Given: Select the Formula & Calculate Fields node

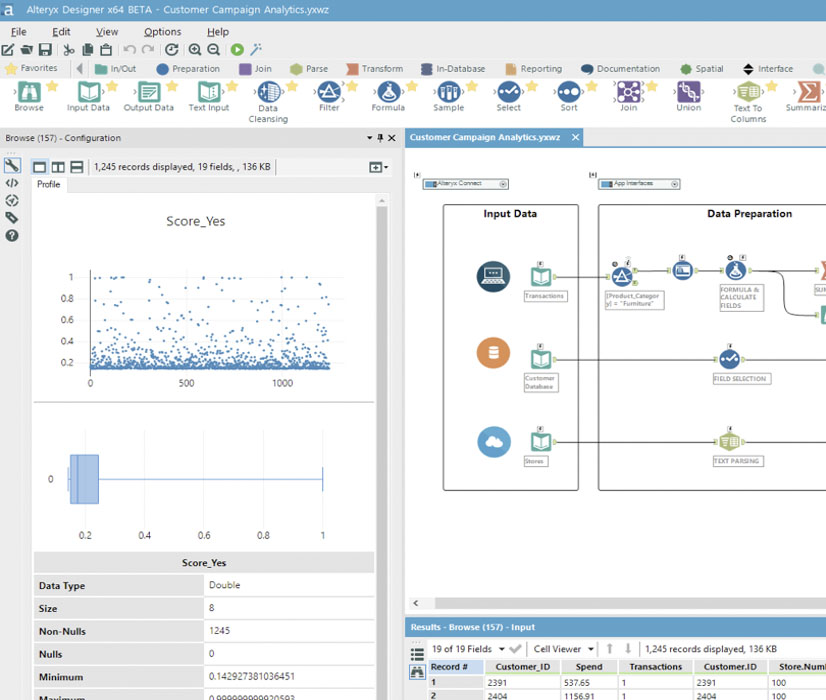Looking at the screenshot, I should click(x=736, y=271).
